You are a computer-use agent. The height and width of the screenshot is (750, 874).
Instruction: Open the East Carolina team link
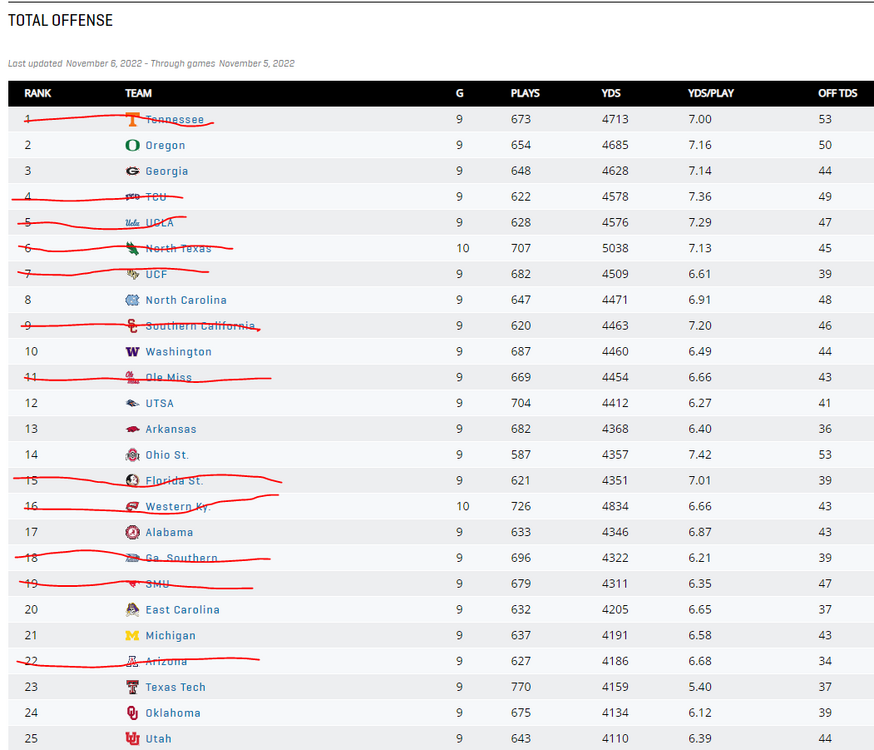tap(182, 610)
